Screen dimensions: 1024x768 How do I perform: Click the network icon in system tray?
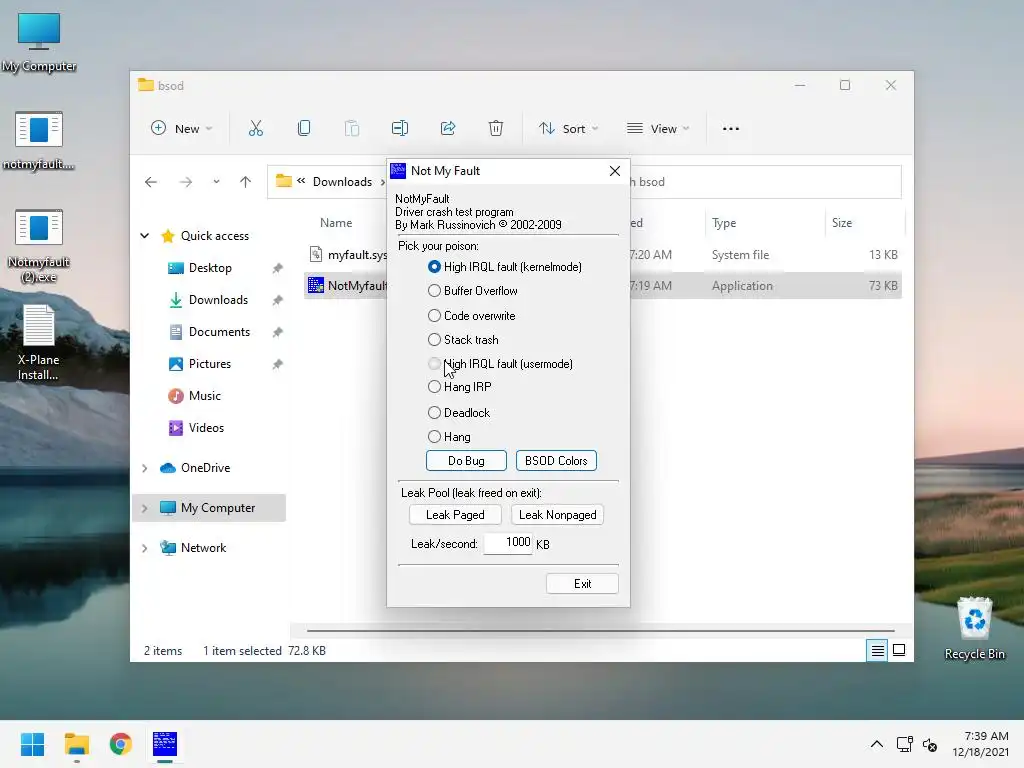pos(904,744)
